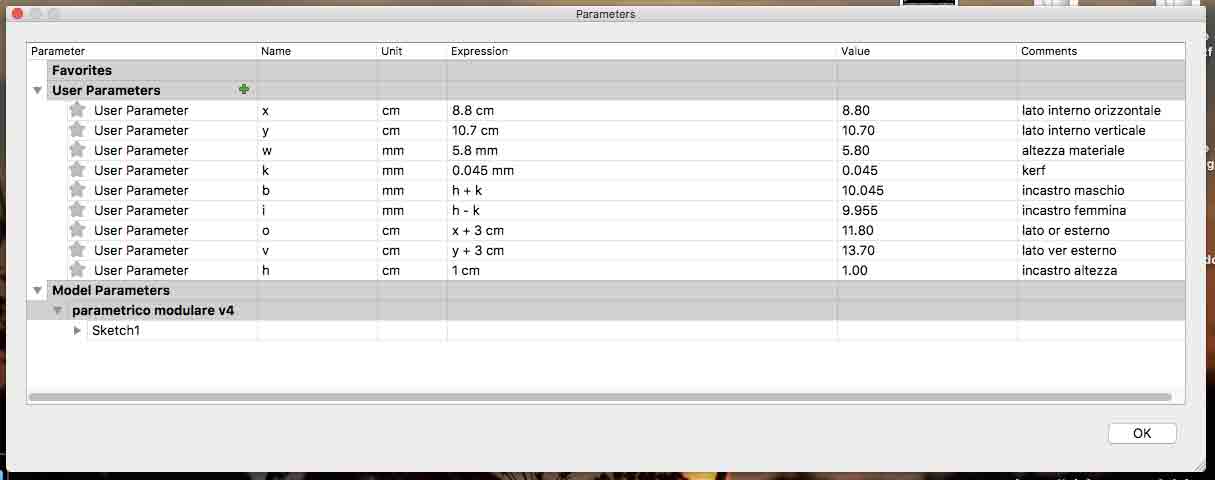Click the Name column header
Image resolution: width=1215 pixels, height=480 pixels.
pyautogui.click(x=317, y=51)
